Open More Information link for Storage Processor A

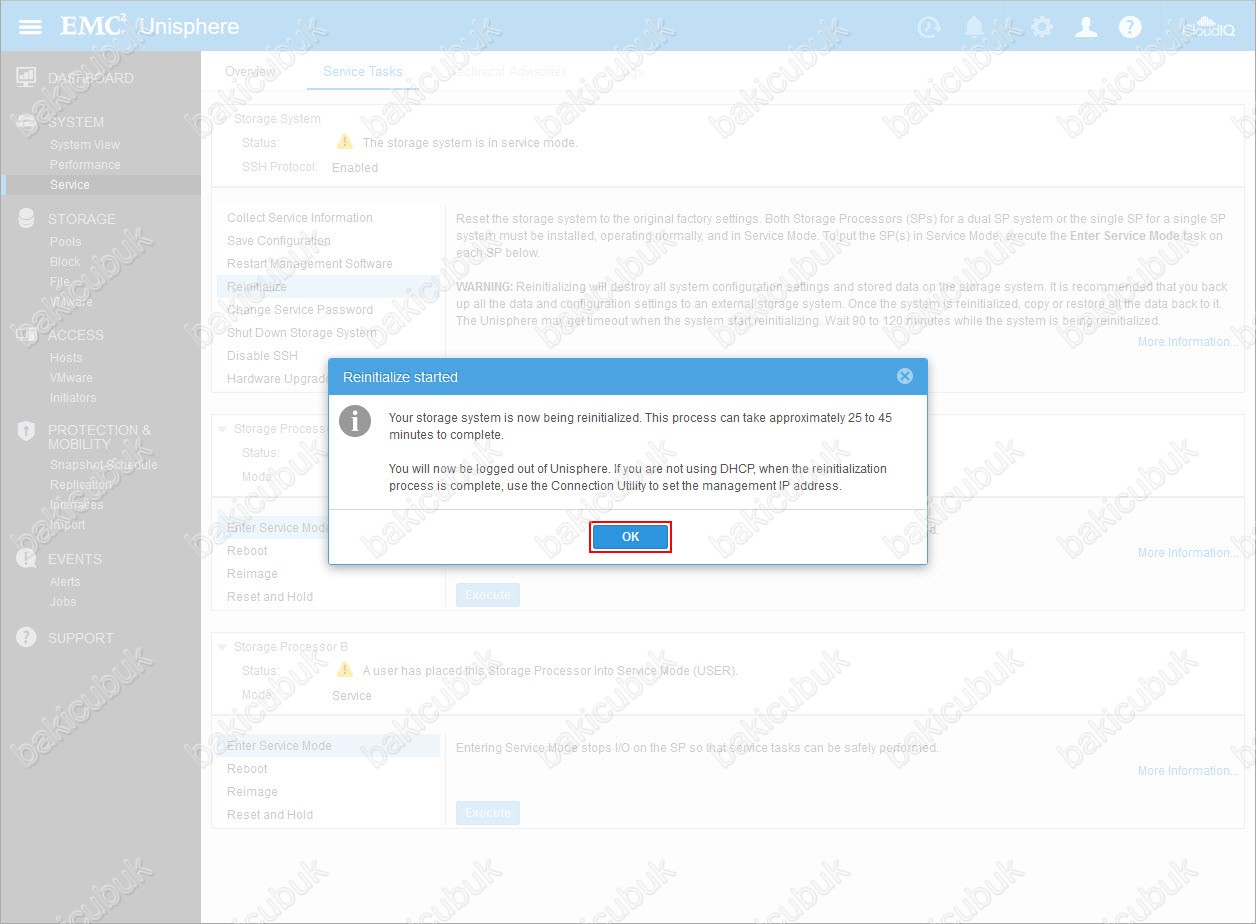[x=1187, y=553]
